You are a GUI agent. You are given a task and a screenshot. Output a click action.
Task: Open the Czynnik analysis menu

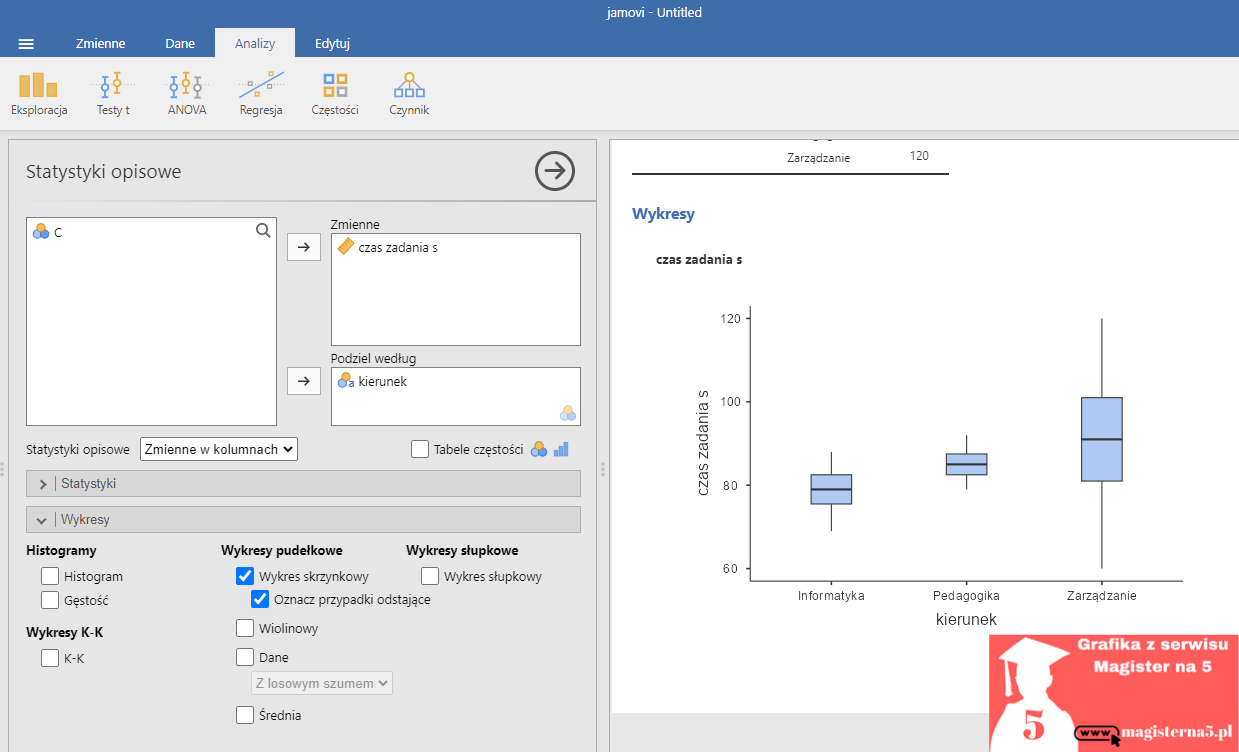pyautogui.click(x=409, y=94)
